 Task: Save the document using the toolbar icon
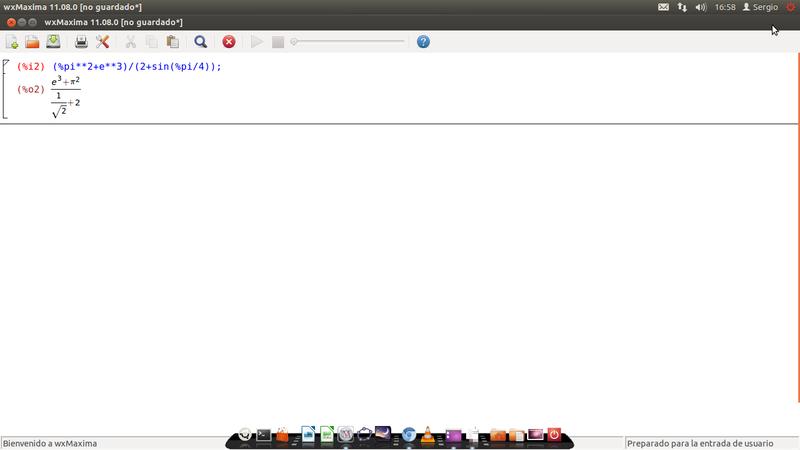click(53, 42)
